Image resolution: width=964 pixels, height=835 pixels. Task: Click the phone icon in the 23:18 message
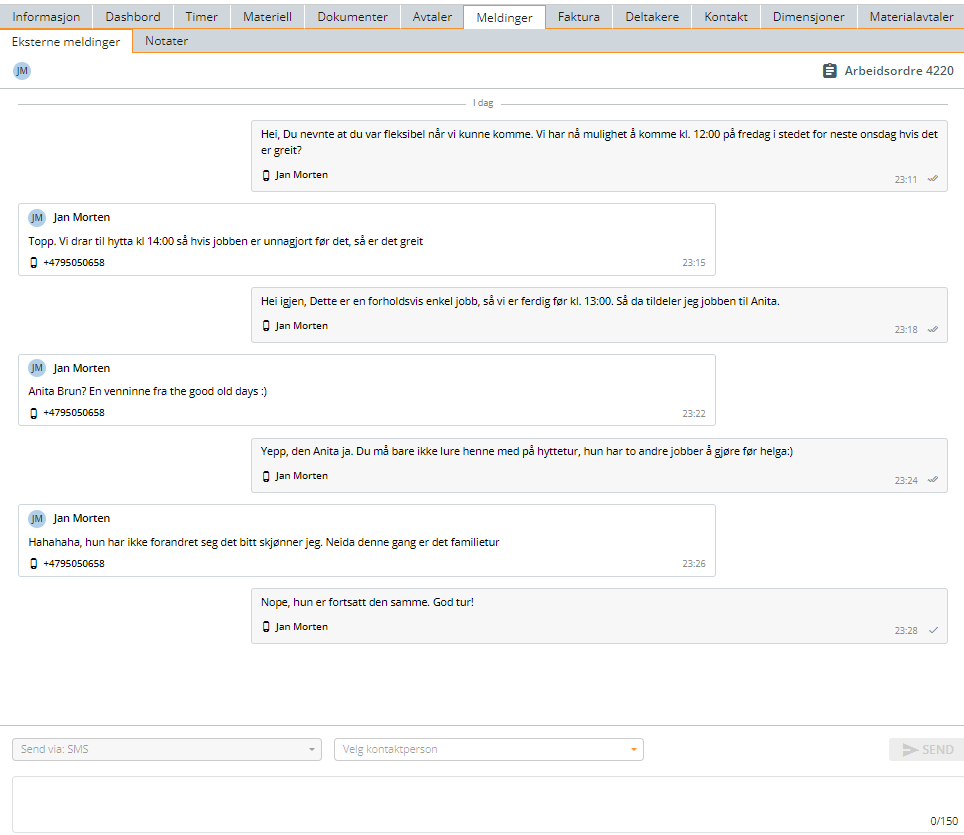266,326
